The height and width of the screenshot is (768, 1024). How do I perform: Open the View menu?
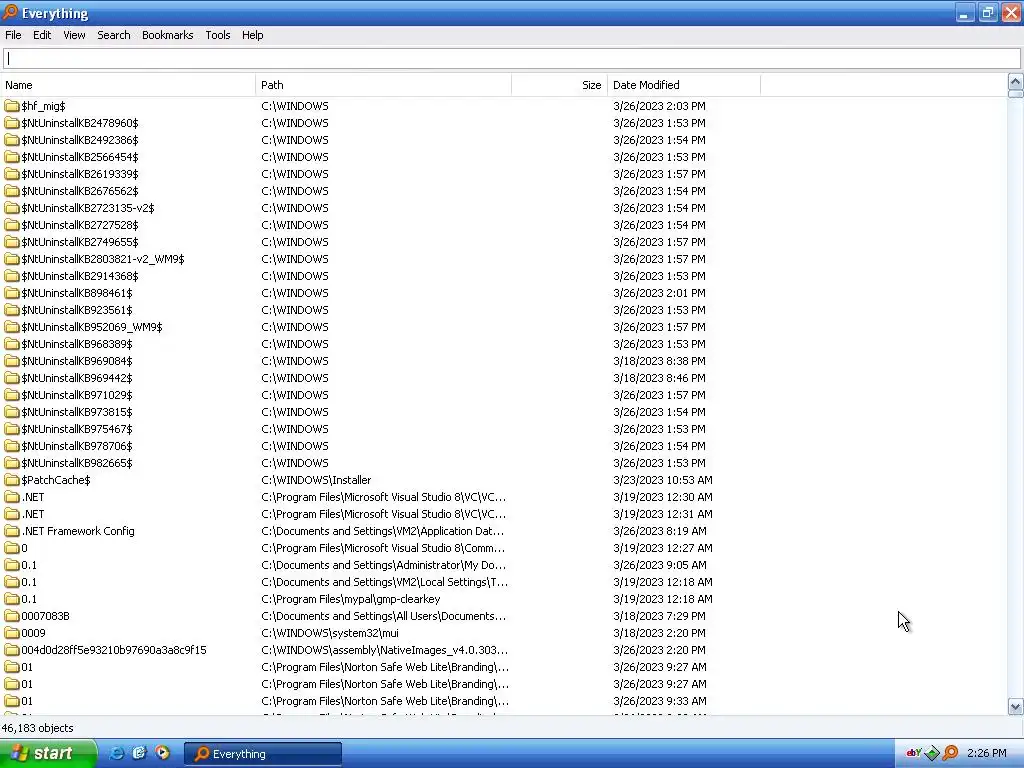point(74,35)
